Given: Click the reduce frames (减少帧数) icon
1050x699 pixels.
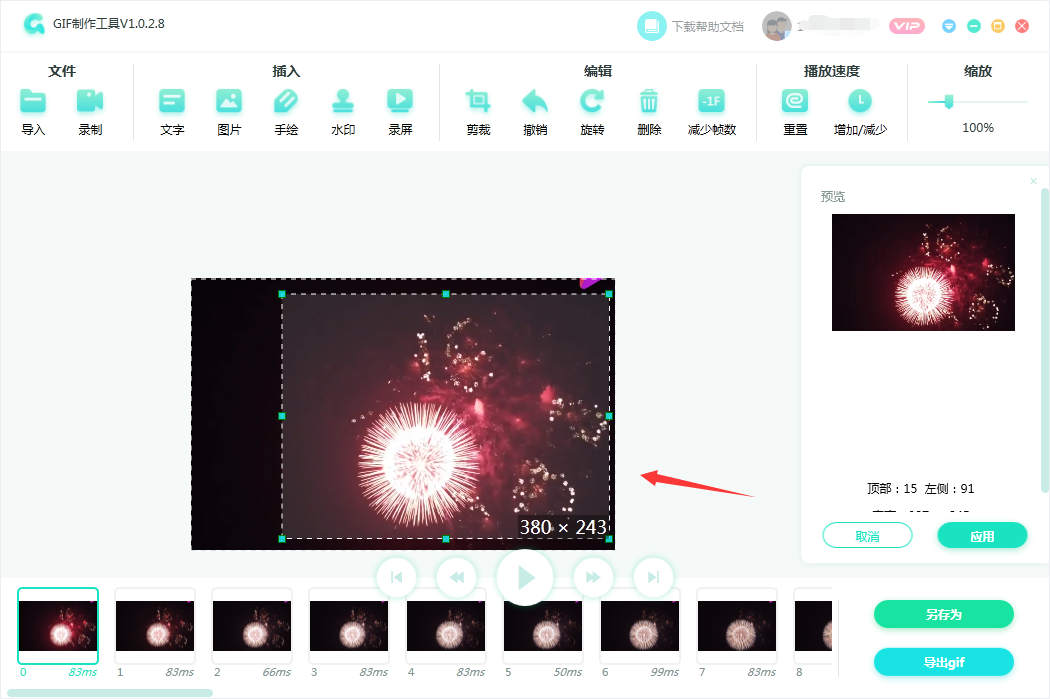Looking at the screenshot, I should pos(711,101).
